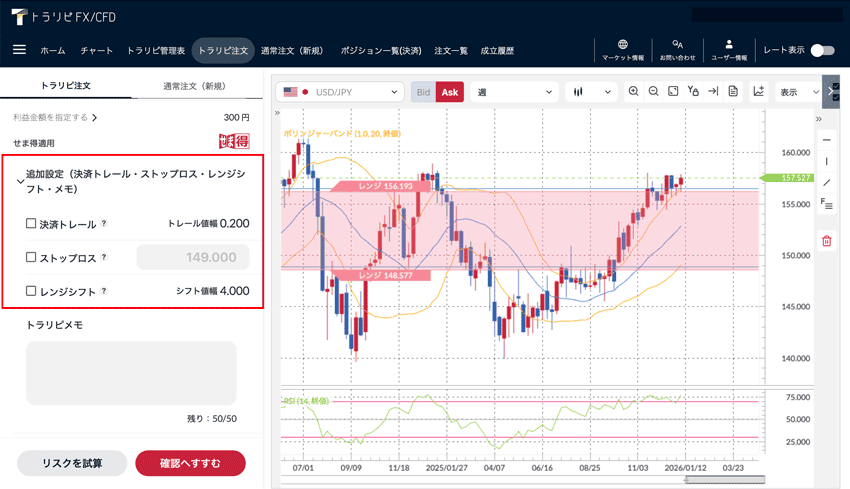The width and height of the screenshot is (850, 489).
Task: Click the RSI (14, 終値) indicator label
Action: tap(306, 401)
